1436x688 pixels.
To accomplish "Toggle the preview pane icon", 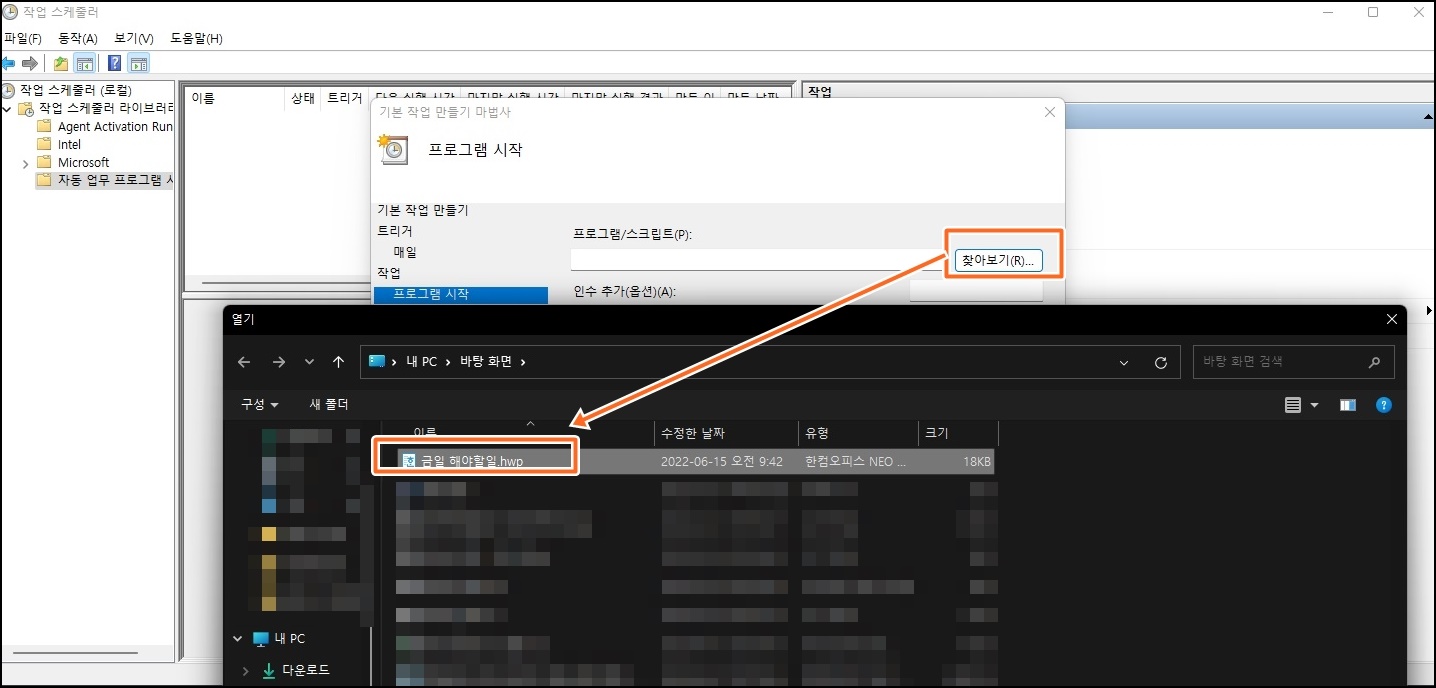I will coord(1348,405).
